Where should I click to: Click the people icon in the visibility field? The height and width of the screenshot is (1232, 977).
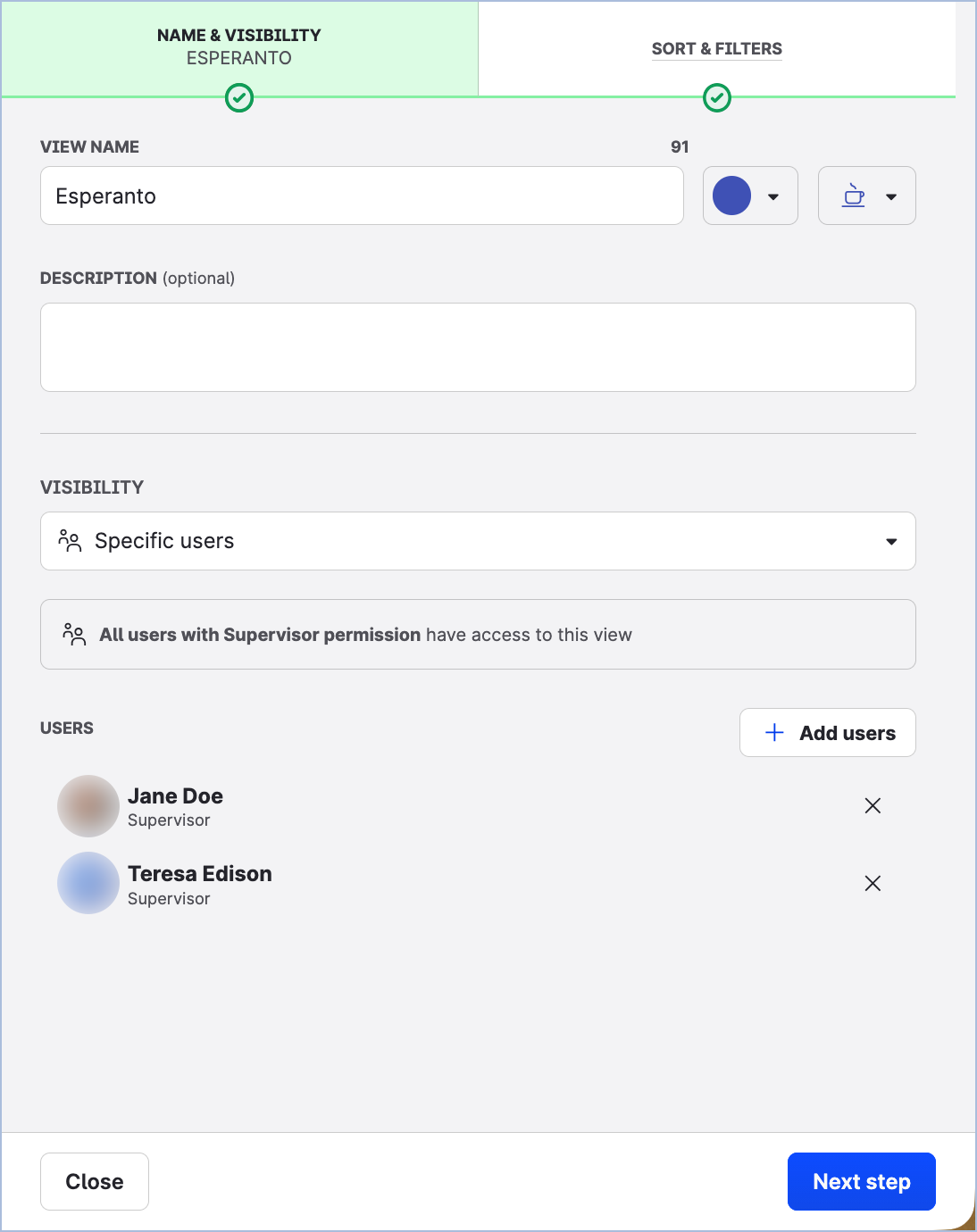point(71,540)
